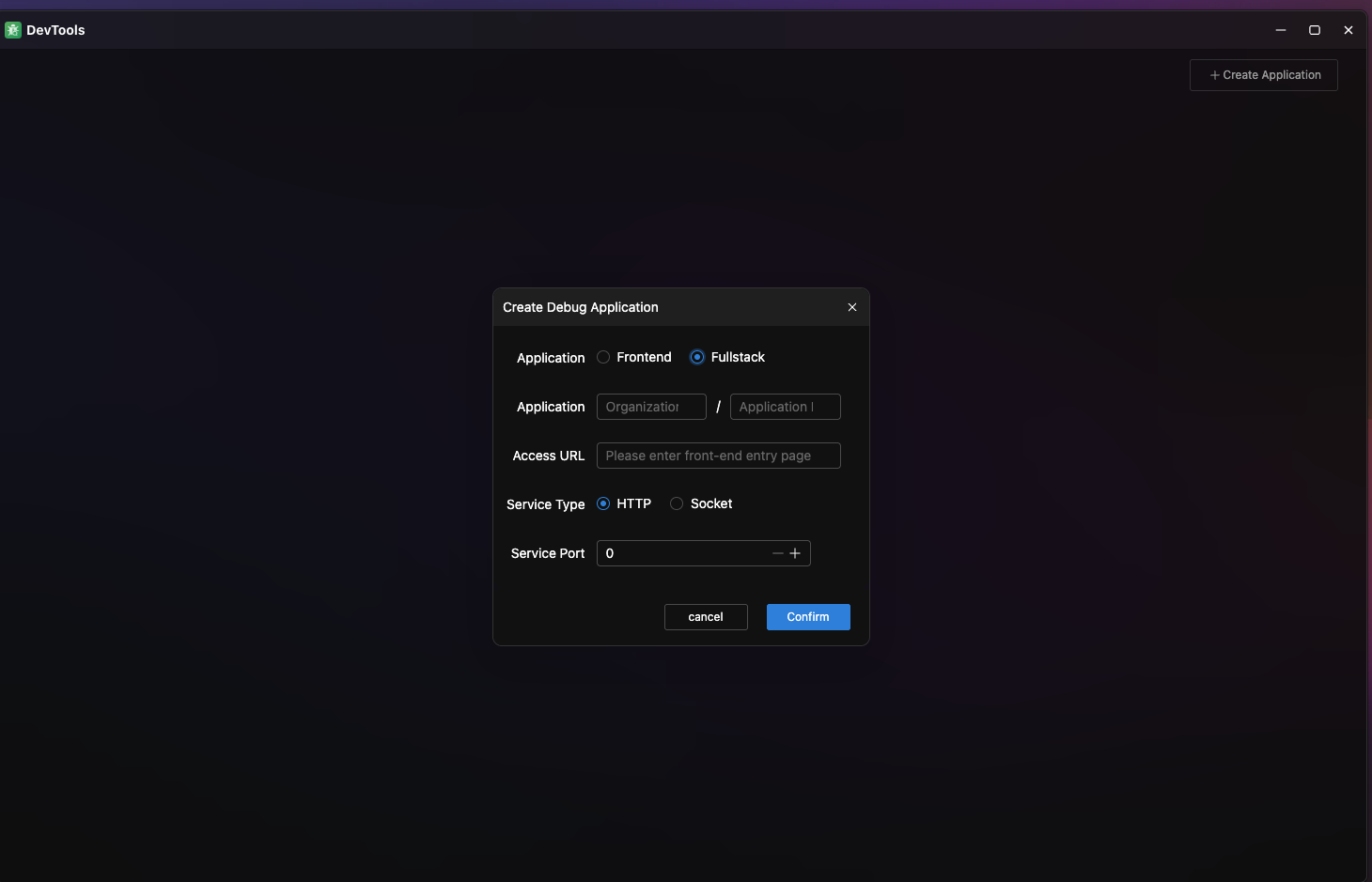This screenshot has height=882, width=1372.
Task: Confirm the debug application creation
Action: tap(807, 617)
